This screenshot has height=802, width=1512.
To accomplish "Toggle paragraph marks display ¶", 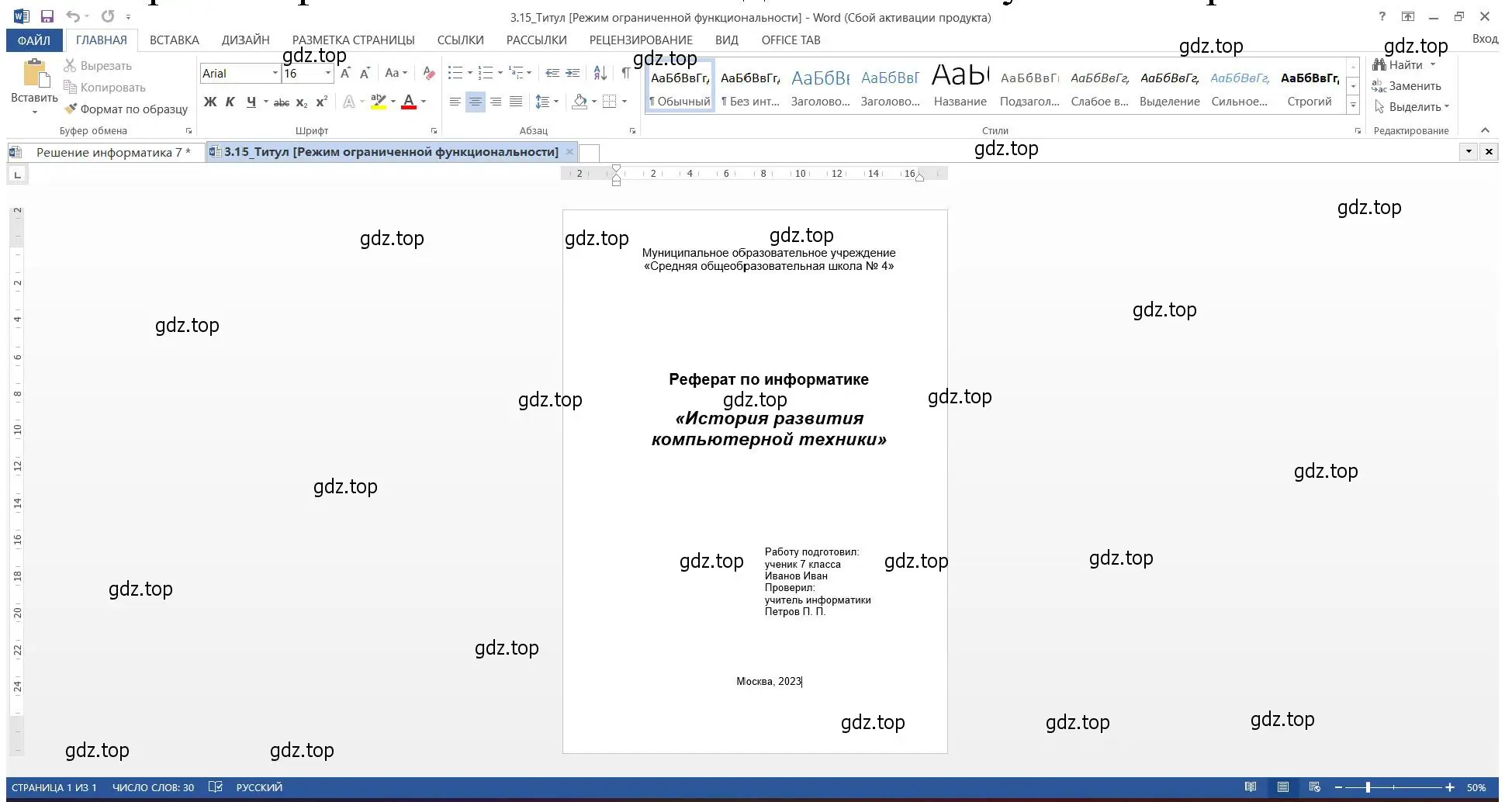I will [625, 73].
